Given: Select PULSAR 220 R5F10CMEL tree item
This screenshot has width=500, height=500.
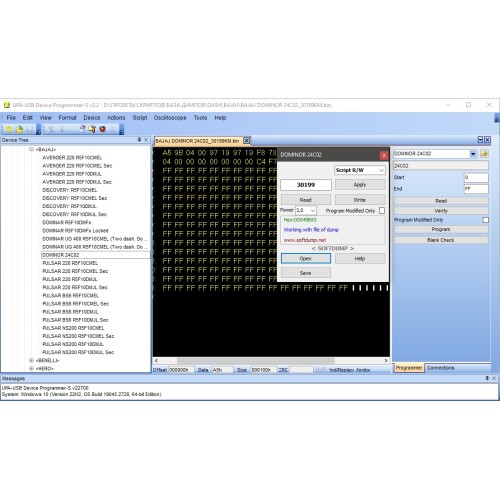Looking at the screenshot, I should (70, 263).
